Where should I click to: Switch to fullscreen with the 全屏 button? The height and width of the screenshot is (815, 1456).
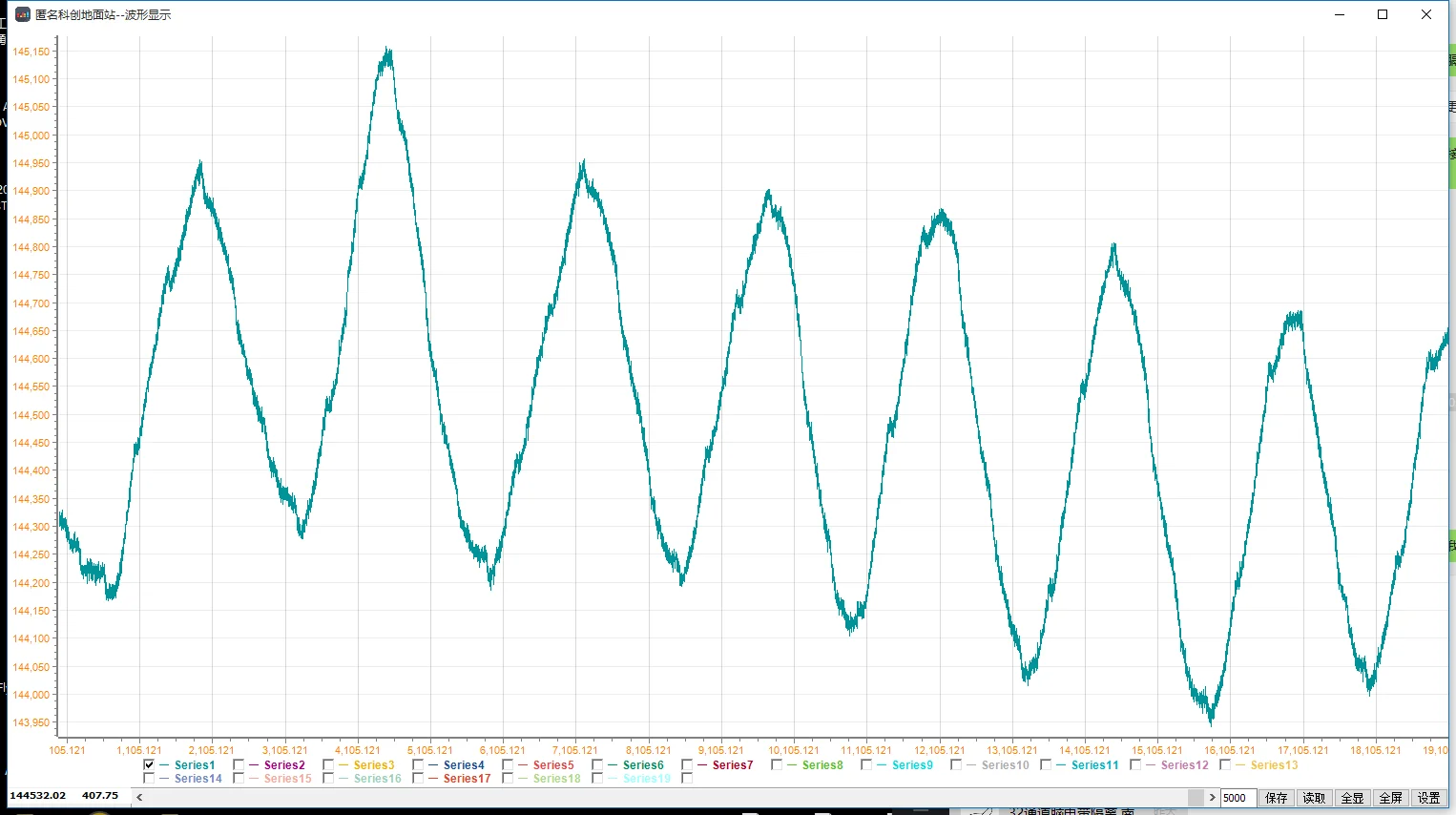[x=1391, y=798]
